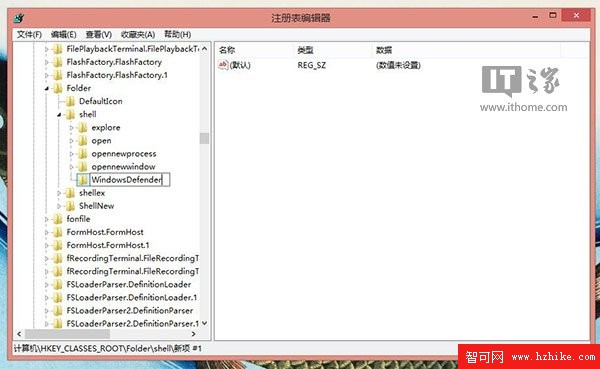The image size is (600, 369).
Task: Maximize the Registry Editor window
Action: pos(553,16)
